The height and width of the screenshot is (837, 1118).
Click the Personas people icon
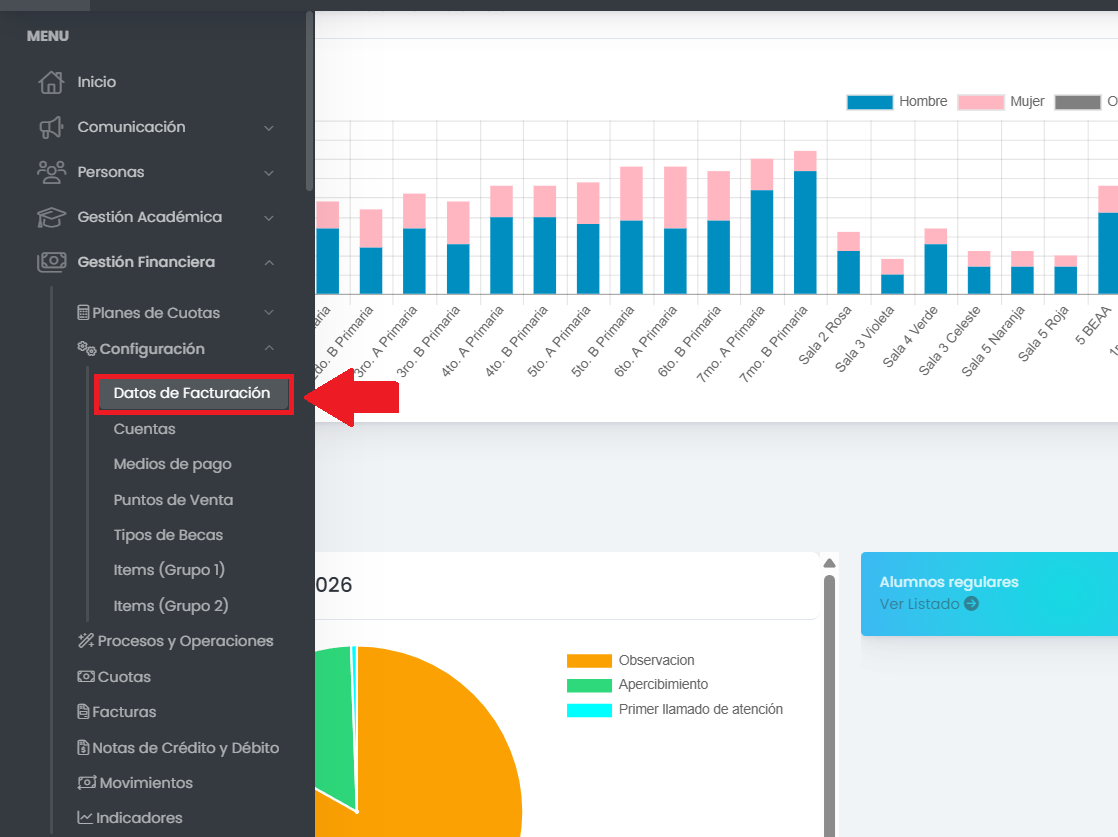pyautogui.click(x=51, y=172)
